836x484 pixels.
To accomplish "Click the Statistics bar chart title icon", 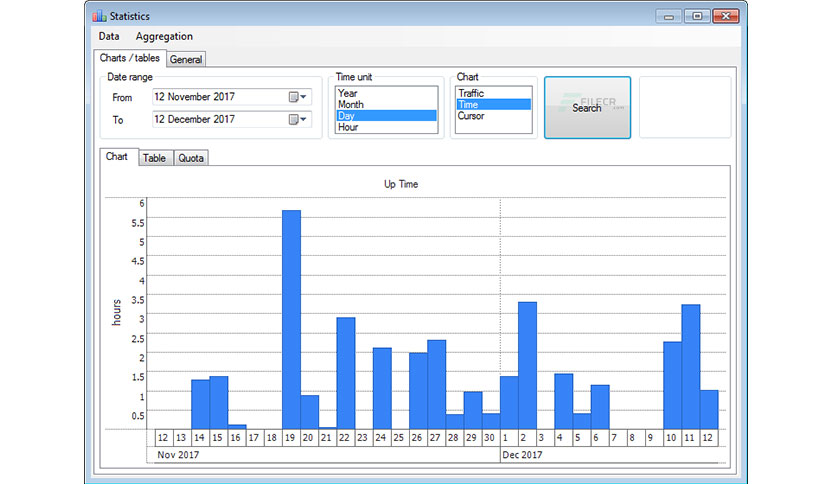I will click(x=99, y=16).
